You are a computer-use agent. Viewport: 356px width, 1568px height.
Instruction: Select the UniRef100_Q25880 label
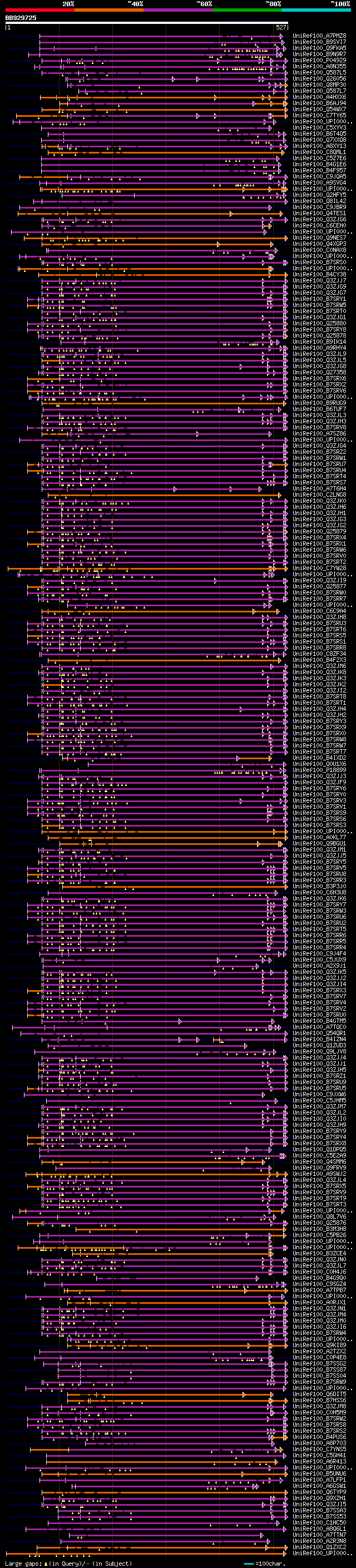(319, 324)
